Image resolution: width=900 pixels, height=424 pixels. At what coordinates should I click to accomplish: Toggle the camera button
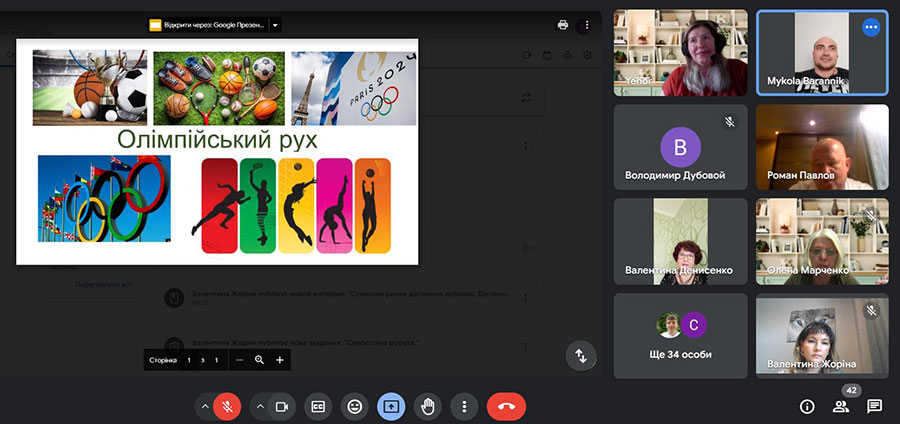pos(281,407)
